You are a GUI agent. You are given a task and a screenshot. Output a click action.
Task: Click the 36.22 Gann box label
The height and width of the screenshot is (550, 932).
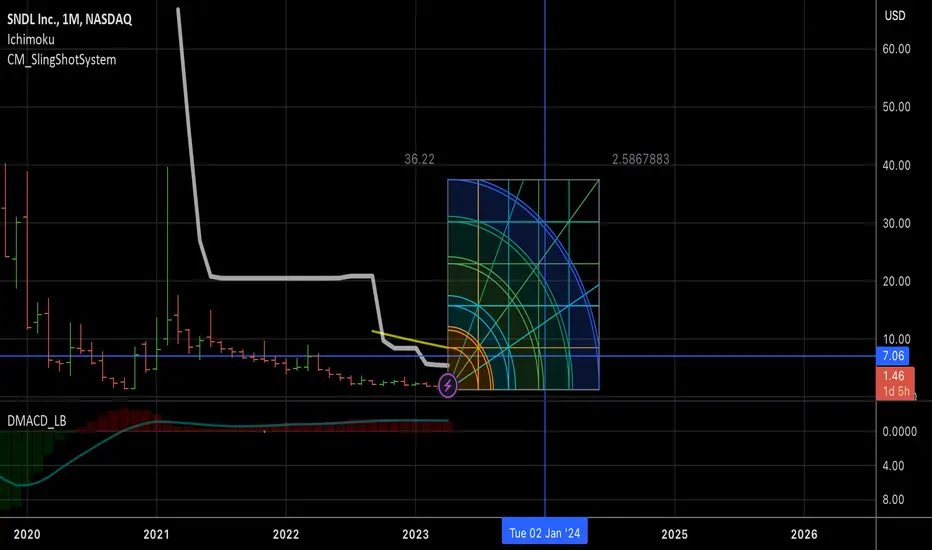pos(420,159)
